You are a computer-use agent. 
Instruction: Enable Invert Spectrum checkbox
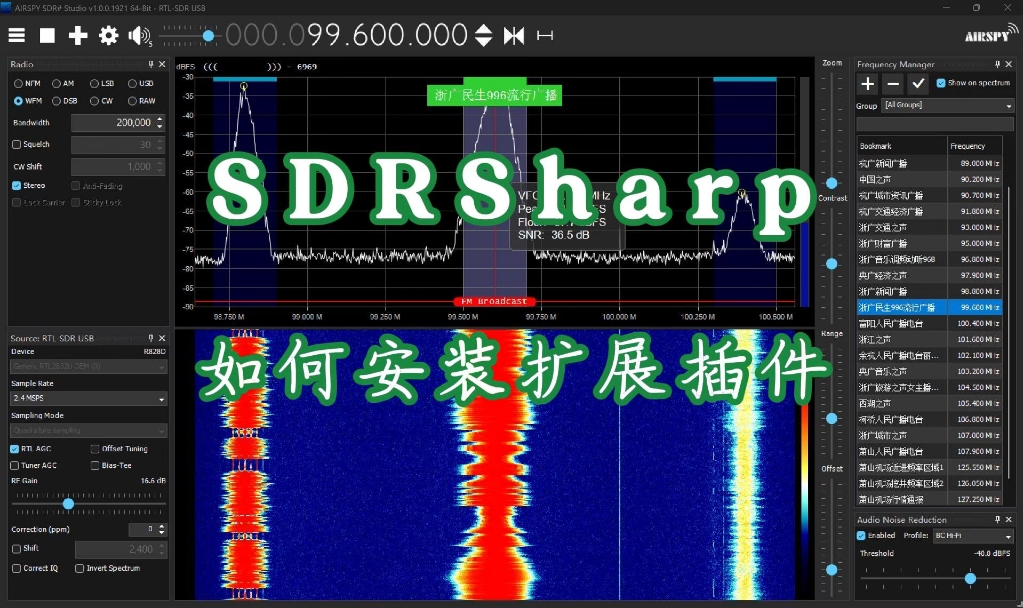coord(79,568)
